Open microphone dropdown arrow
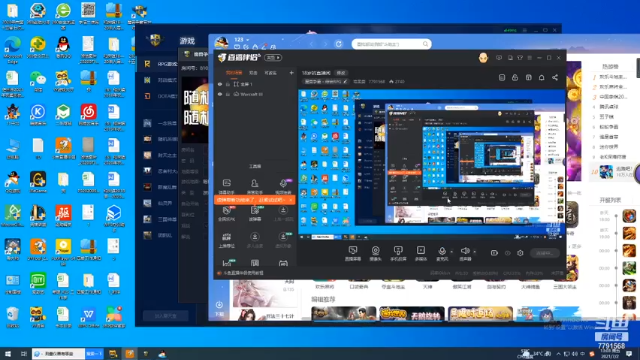This screenshot has width=640, height=360. pyautogui.click(x=451, y=251)
